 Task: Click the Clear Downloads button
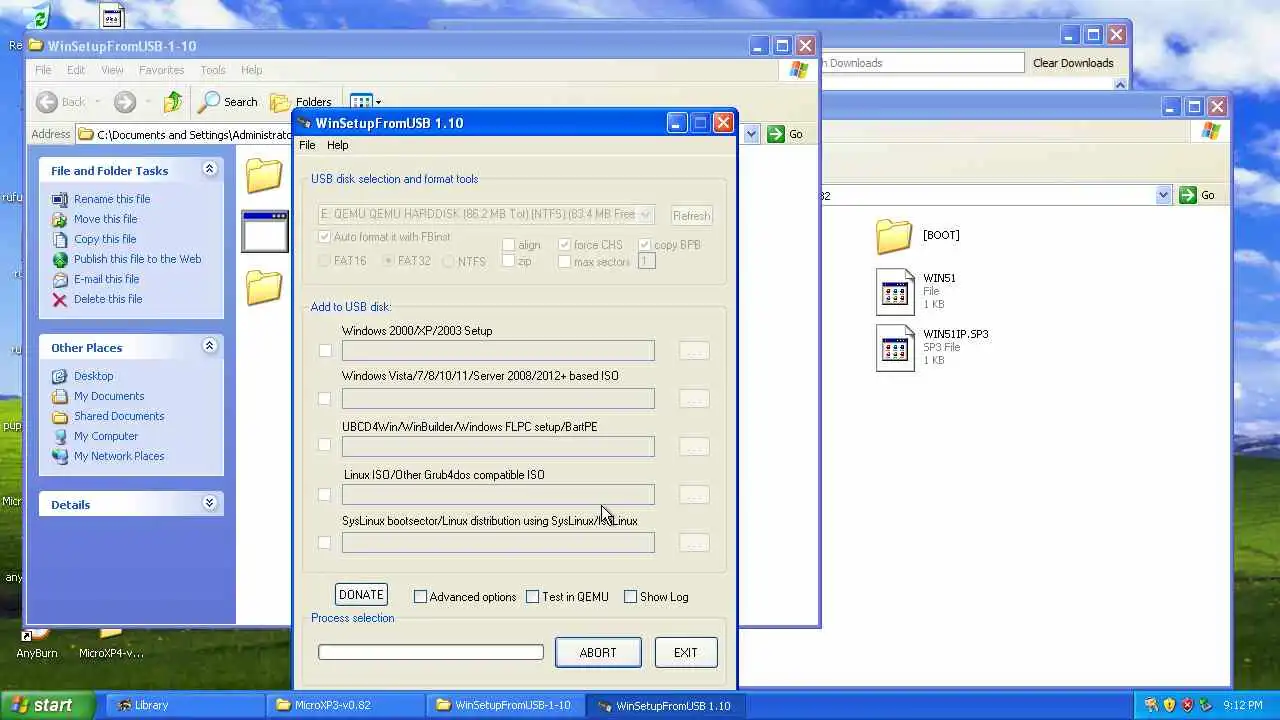coord(1073,63)
